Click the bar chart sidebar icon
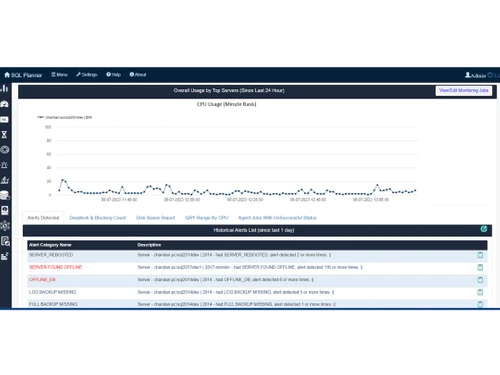 coord(5,88)
